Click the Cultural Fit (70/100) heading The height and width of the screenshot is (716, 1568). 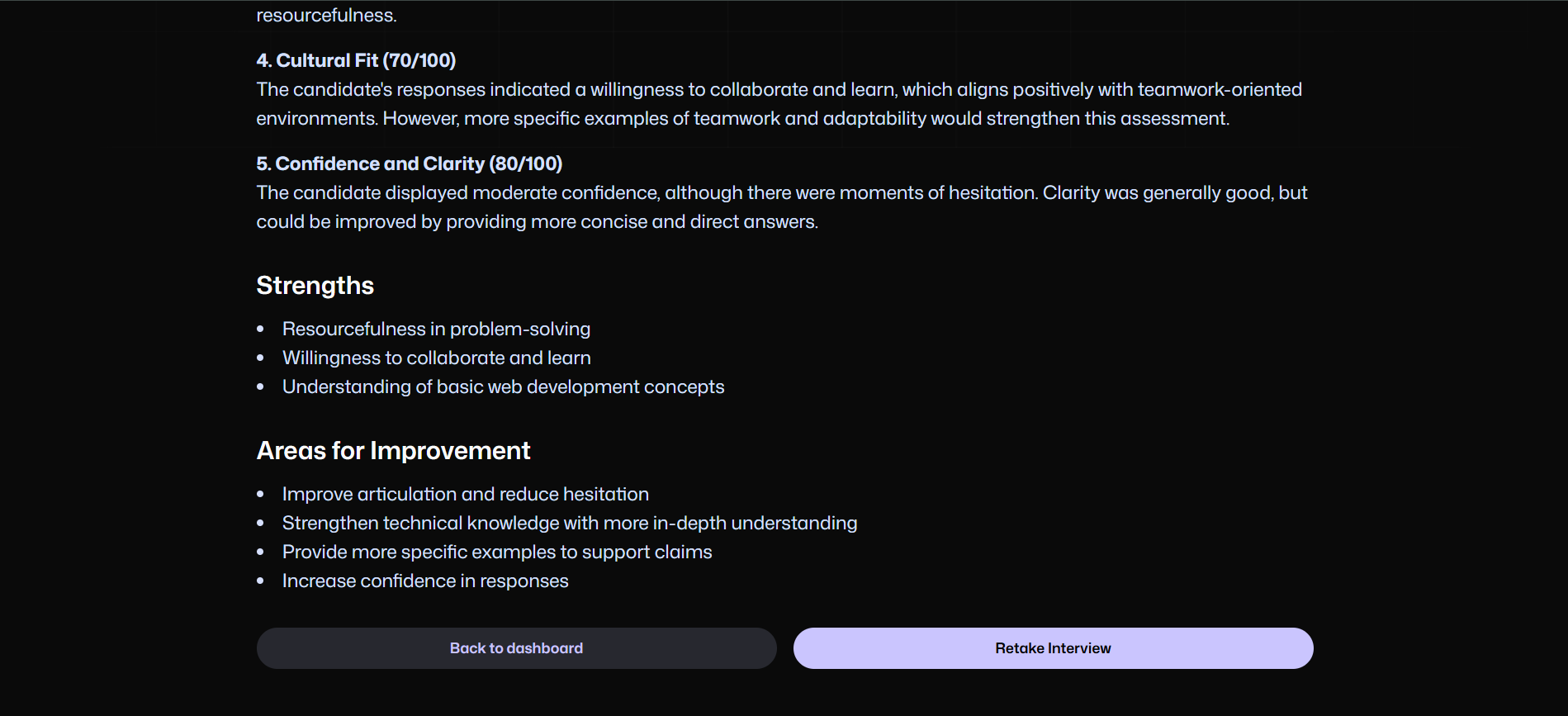(x=356, y=60)
